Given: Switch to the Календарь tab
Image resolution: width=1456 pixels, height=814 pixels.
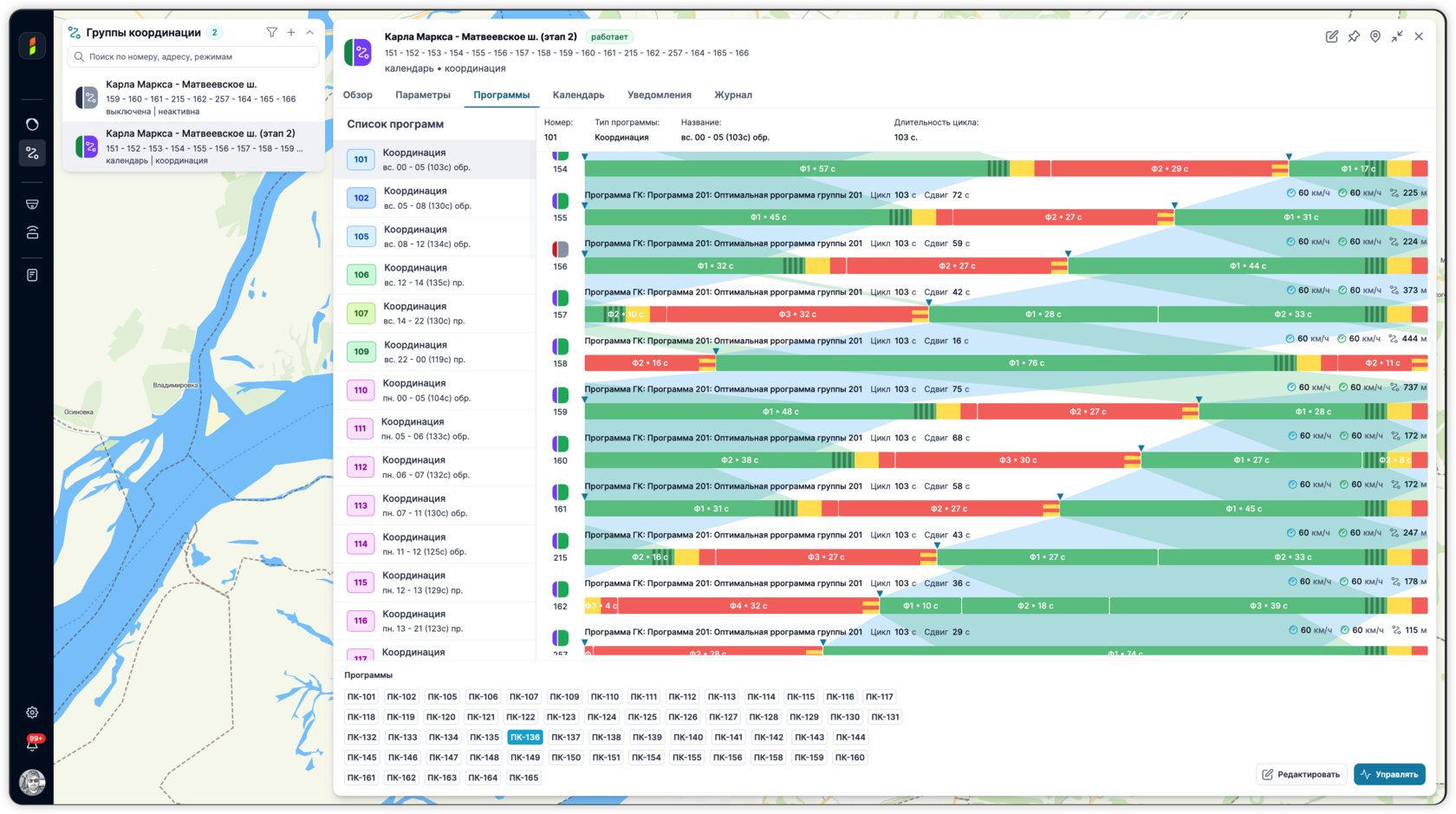Looking at the screenshot, I should 578,95.
